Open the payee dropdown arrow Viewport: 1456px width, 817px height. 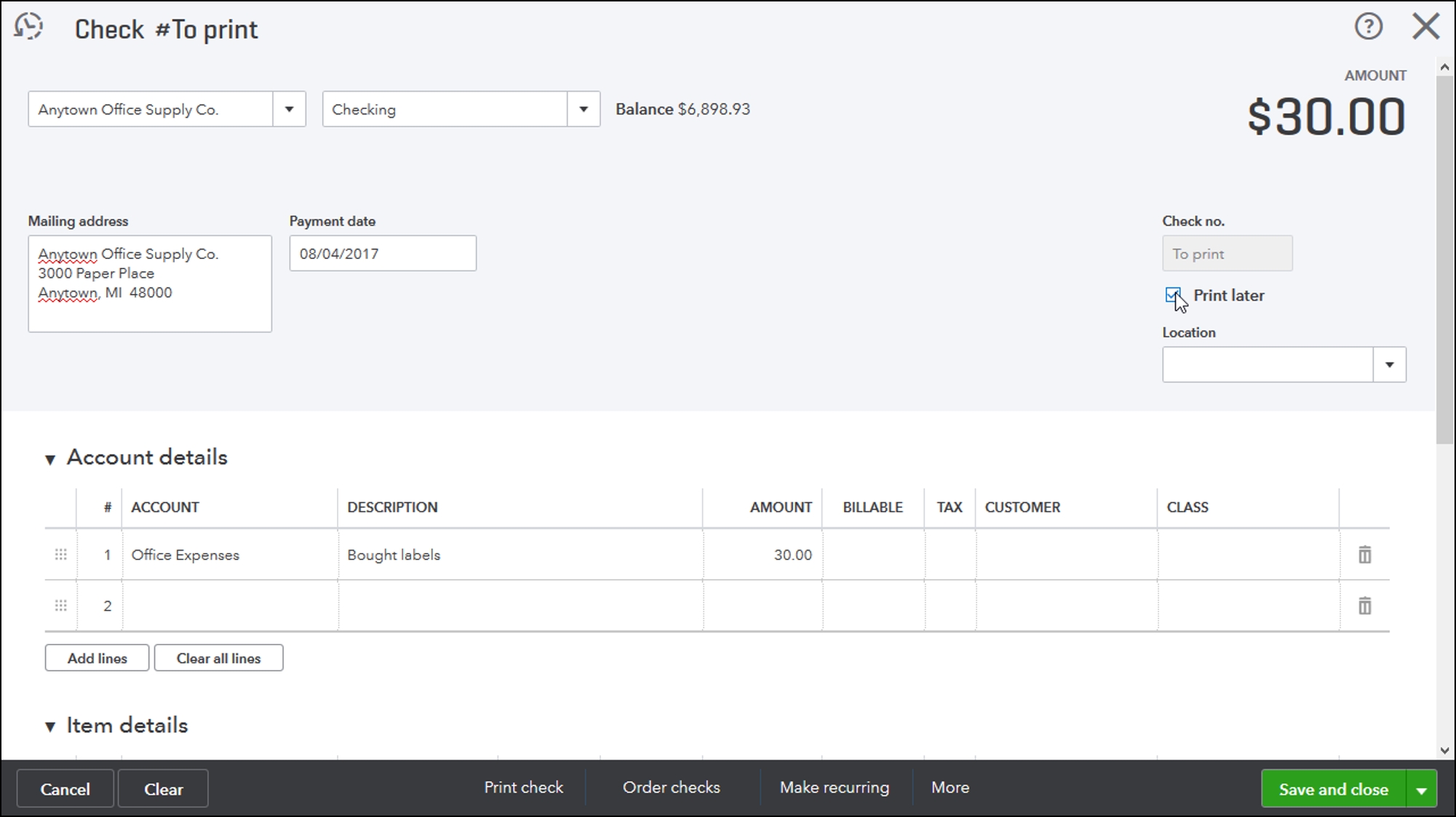(289, 109)
